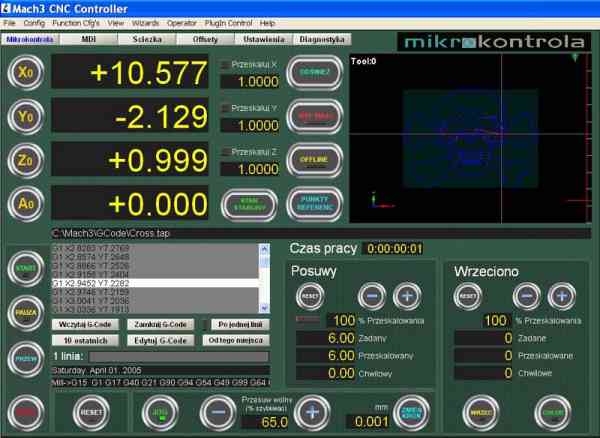Increase feed override in Posuwy panel
Viewport: 600px width, 438px height.
pos(407,296)
